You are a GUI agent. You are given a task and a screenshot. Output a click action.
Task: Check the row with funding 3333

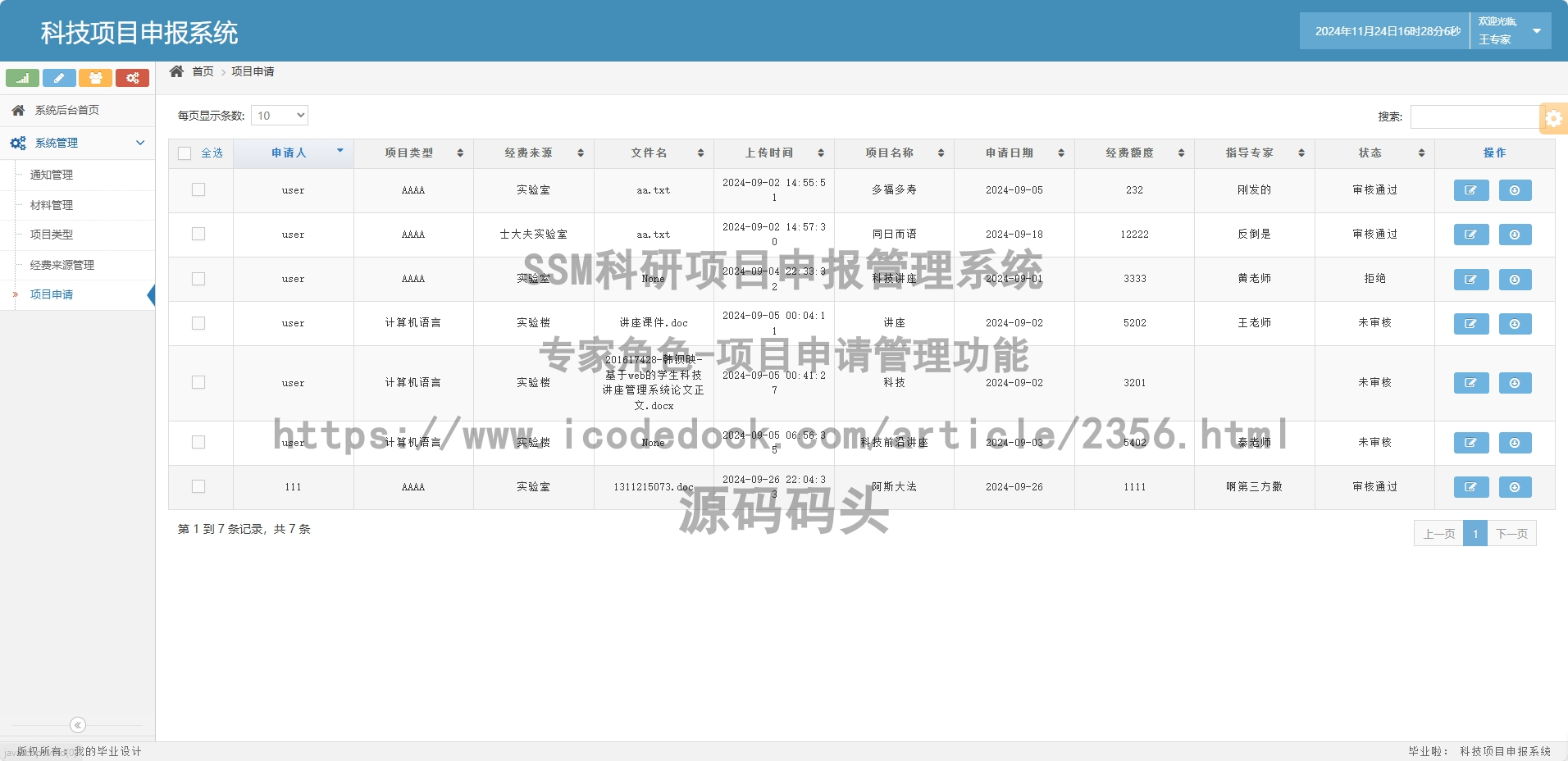click(198, 279)
